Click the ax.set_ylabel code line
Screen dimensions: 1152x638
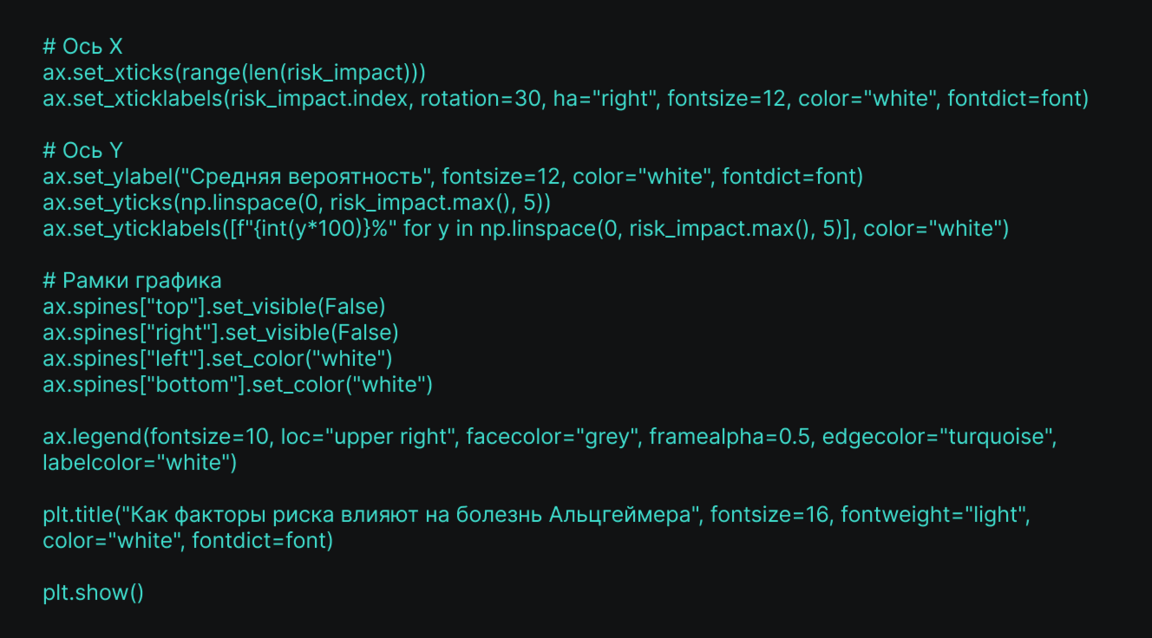[x=452, y=177]
